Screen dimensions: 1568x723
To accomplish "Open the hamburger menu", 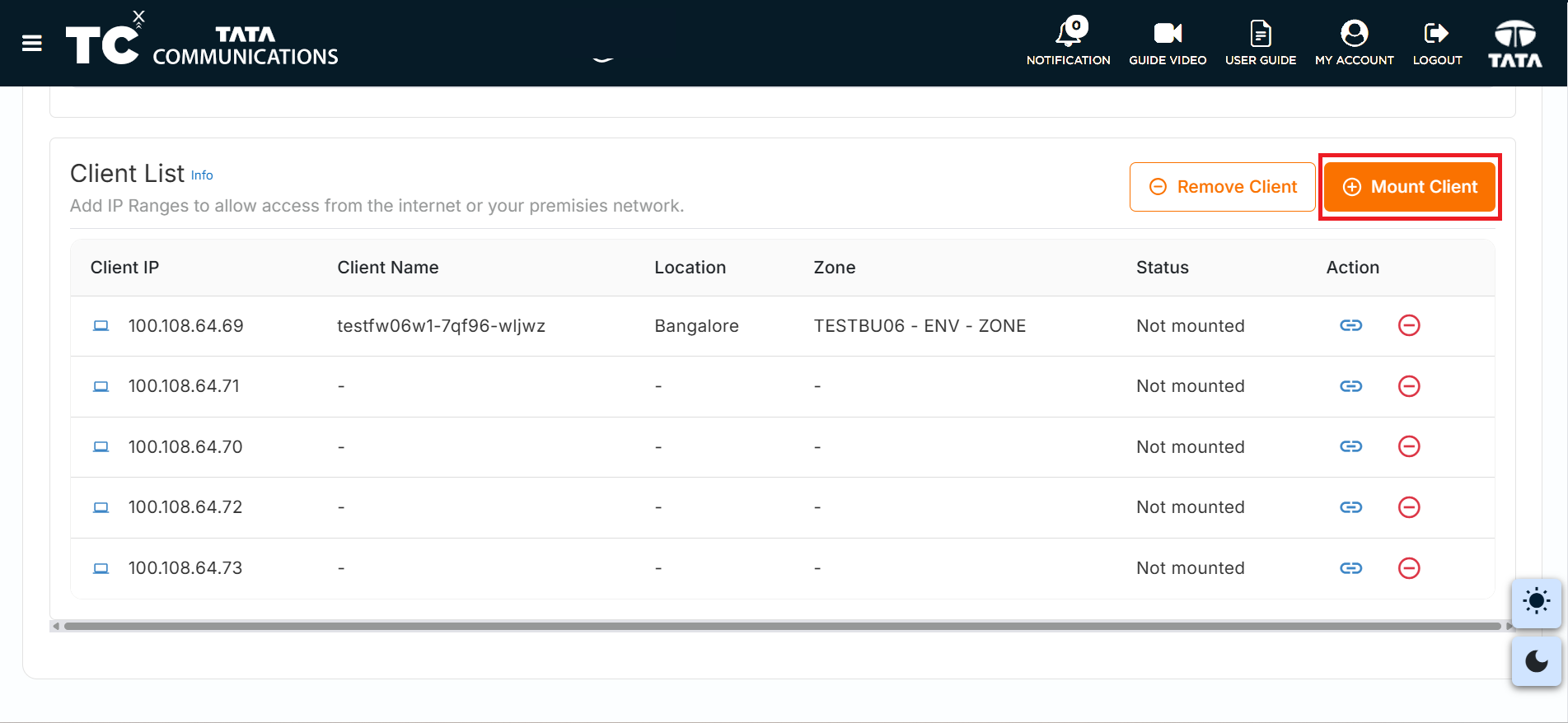I will point(32,44).
